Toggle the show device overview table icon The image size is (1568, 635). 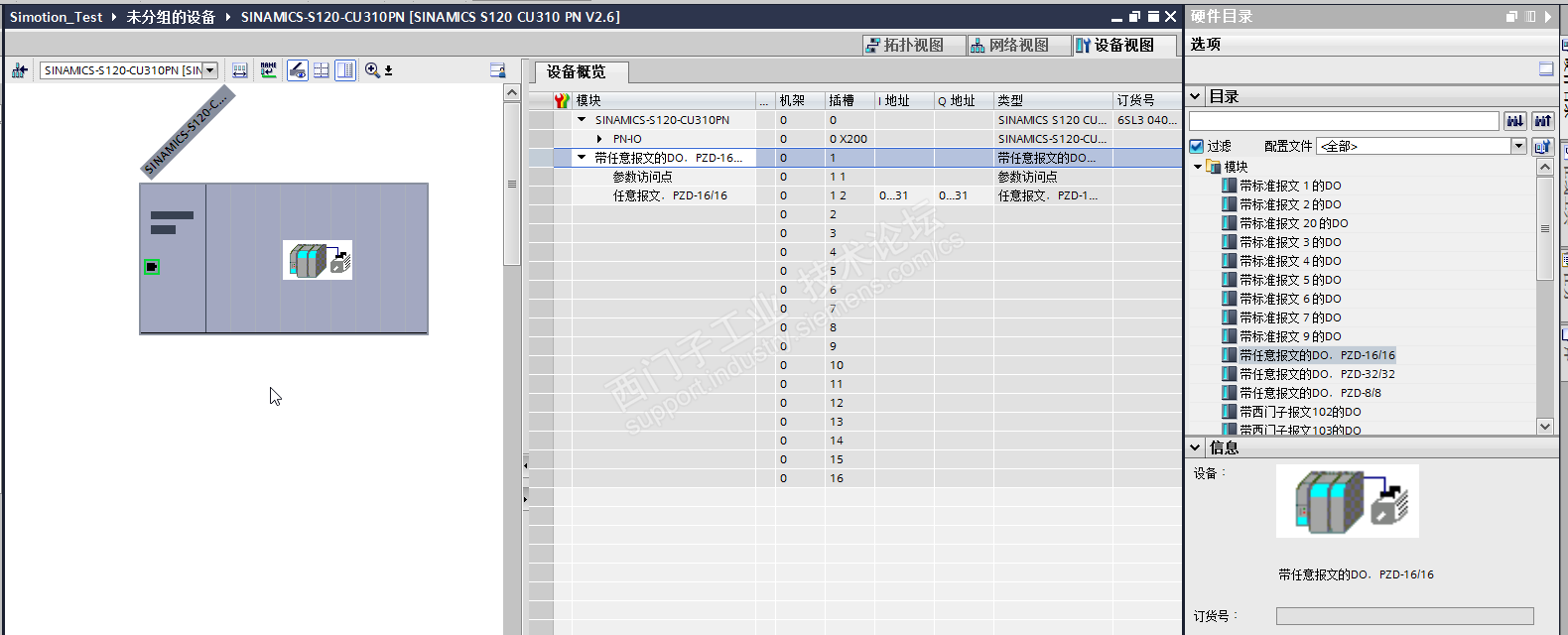[345, 70]
